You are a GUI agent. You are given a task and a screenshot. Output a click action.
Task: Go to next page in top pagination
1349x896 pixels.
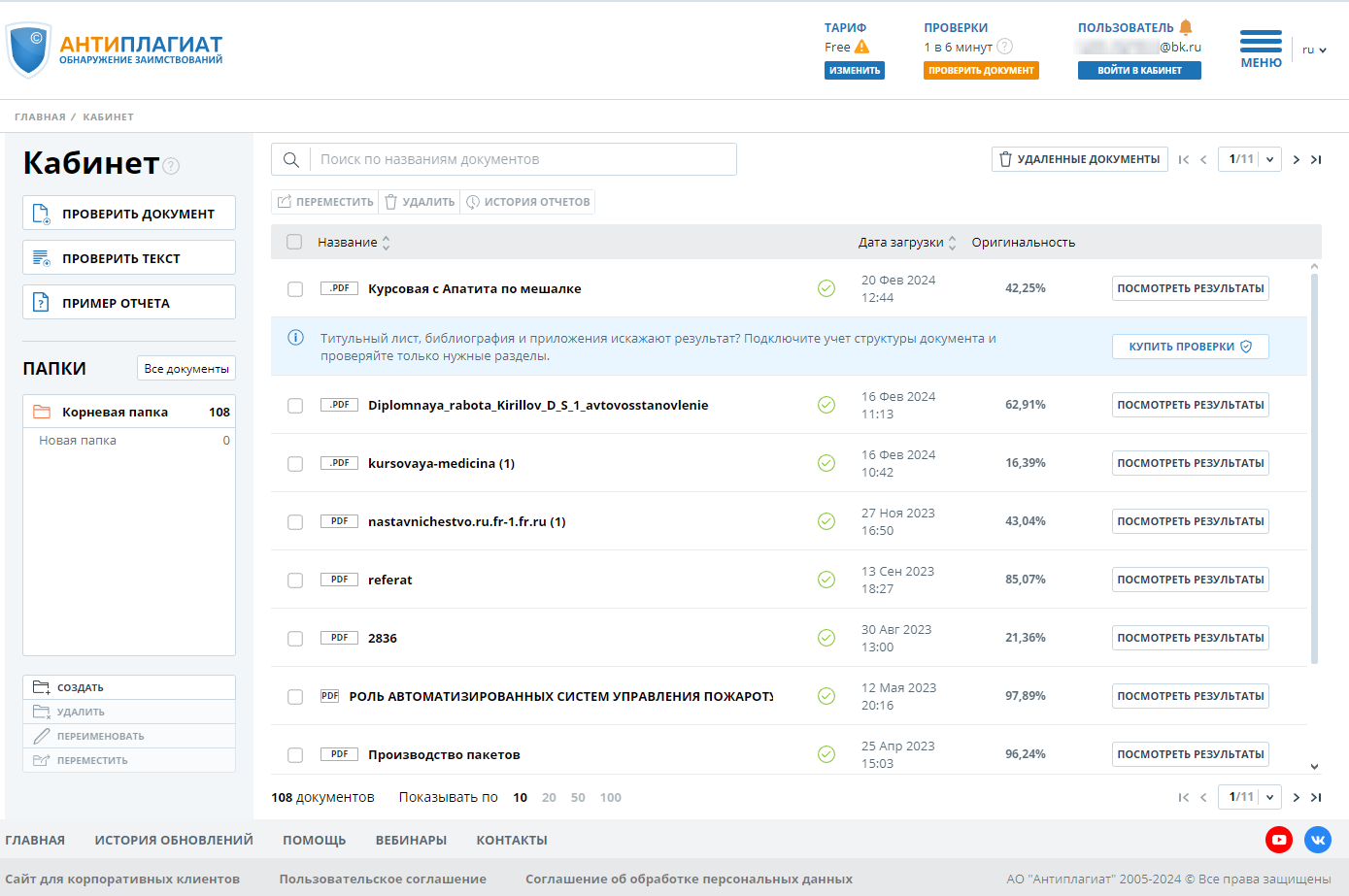[x=1296, y=159]
